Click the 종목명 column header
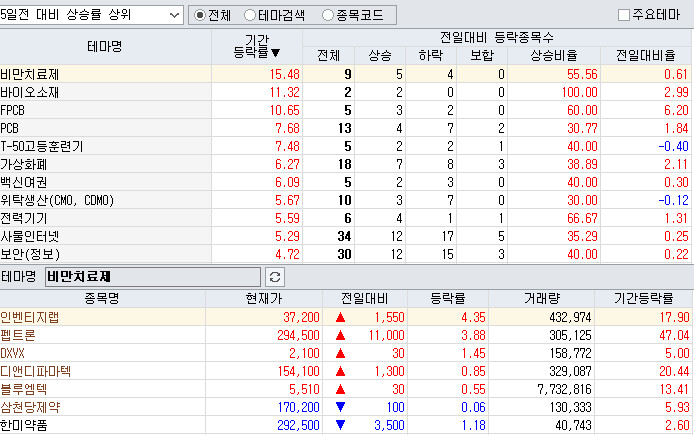This screenshot has width=694, height=435. [x=102, y=298]
